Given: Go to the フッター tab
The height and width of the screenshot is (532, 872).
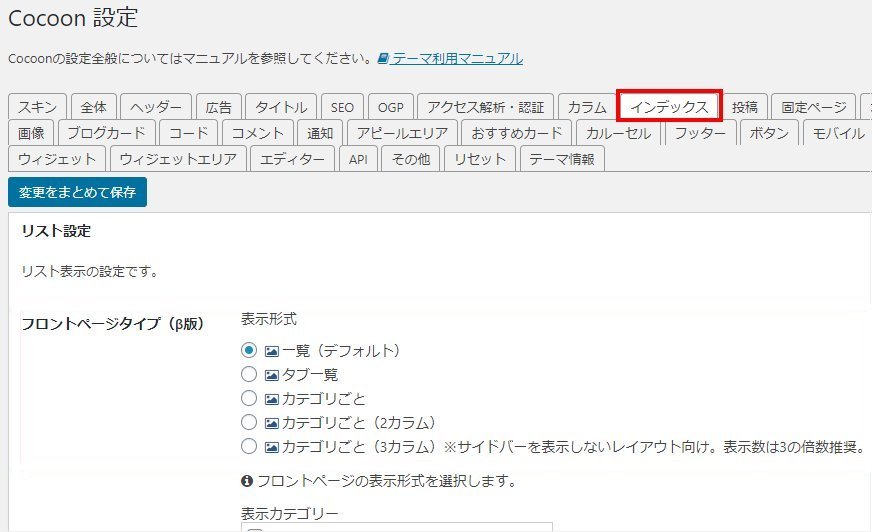Looking at the screenshot, I should point(700,133).
